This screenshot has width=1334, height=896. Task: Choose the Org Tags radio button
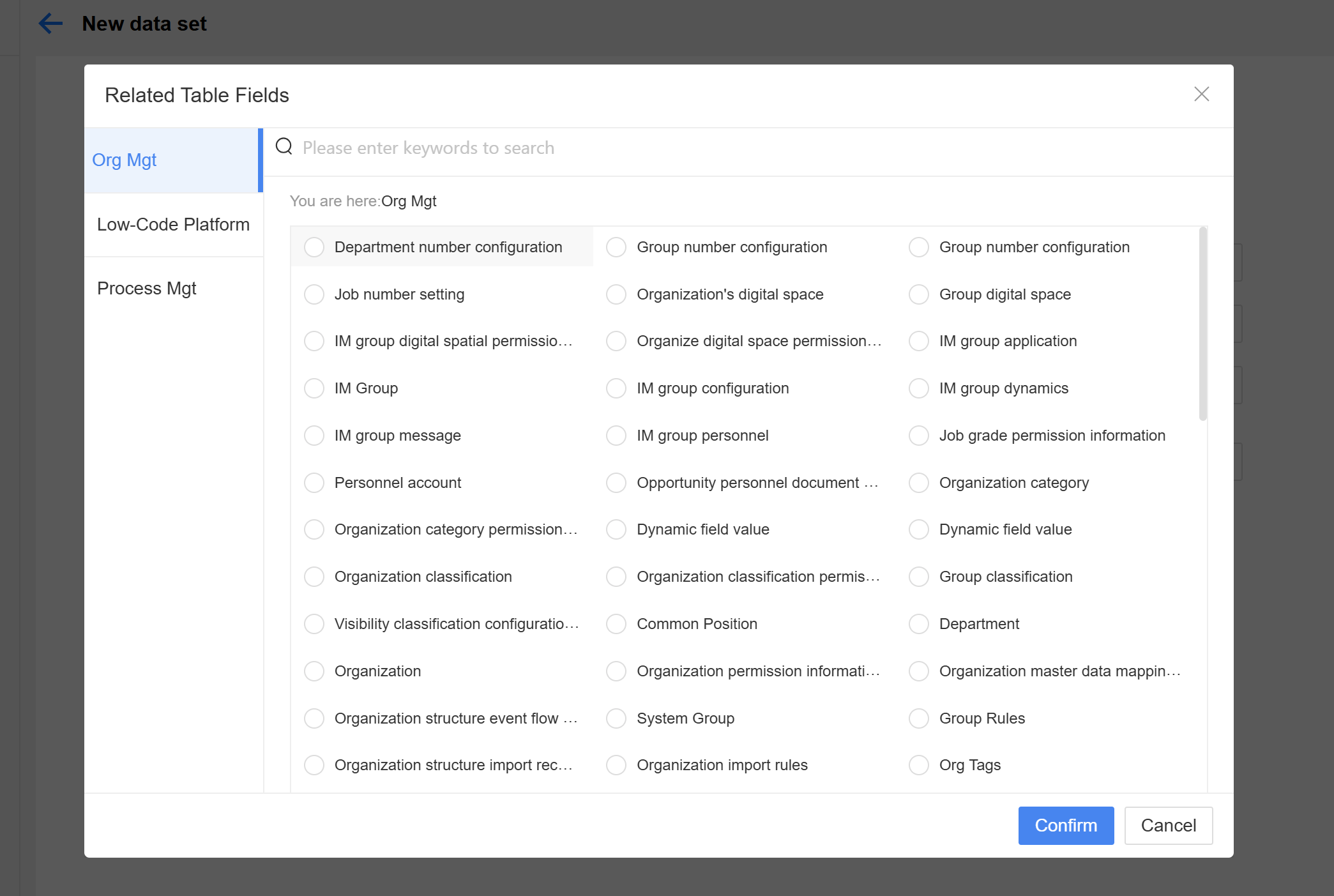[919, 765]
